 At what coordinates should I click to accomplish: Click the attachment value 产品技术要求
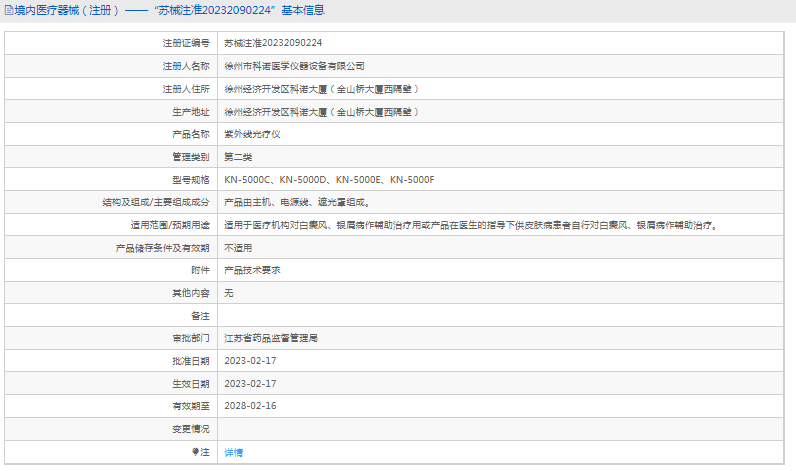coord(252,271)
